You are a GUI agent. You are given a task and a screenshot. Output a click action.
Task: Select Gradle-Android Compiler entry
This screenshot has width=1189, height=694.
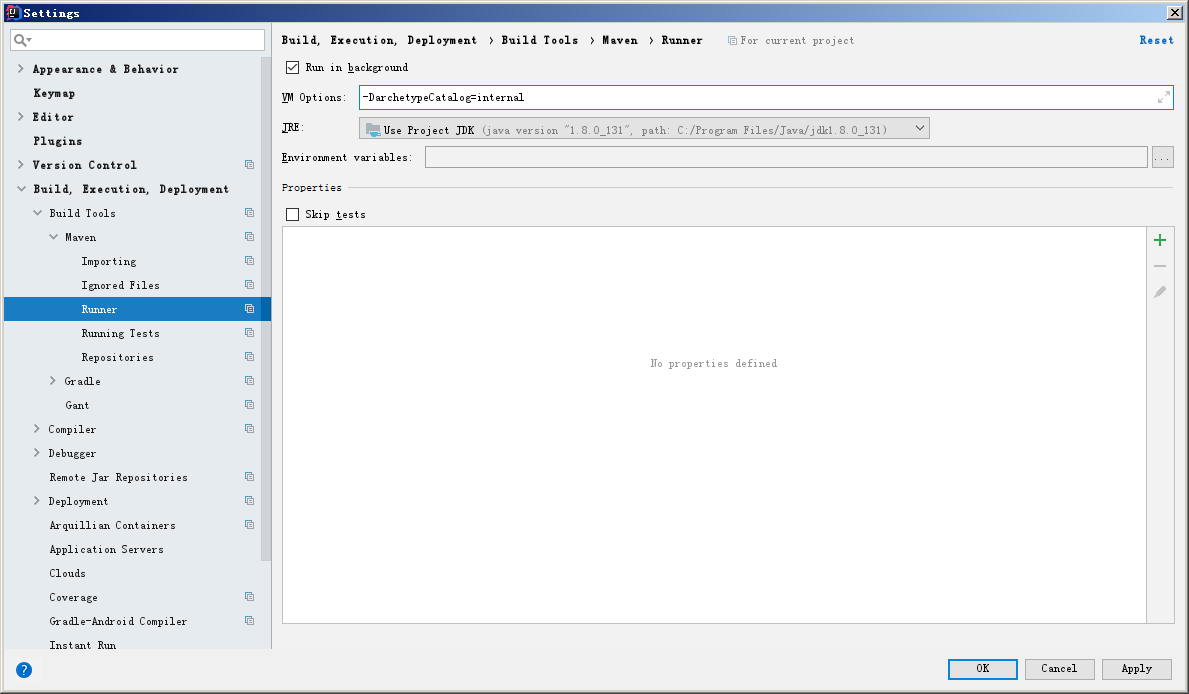tap(118, 621)
